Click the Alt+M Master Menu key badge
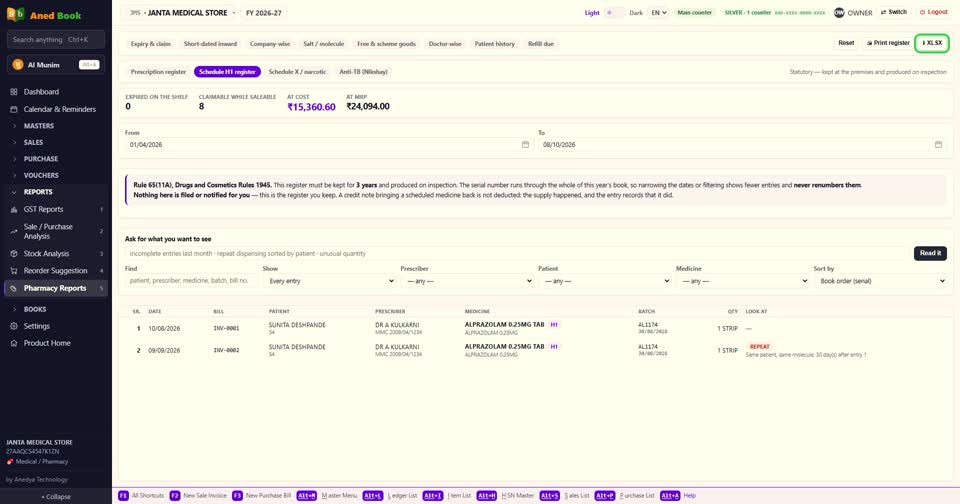The height and width of the screenshot is (504, 960). coord(307,495)
